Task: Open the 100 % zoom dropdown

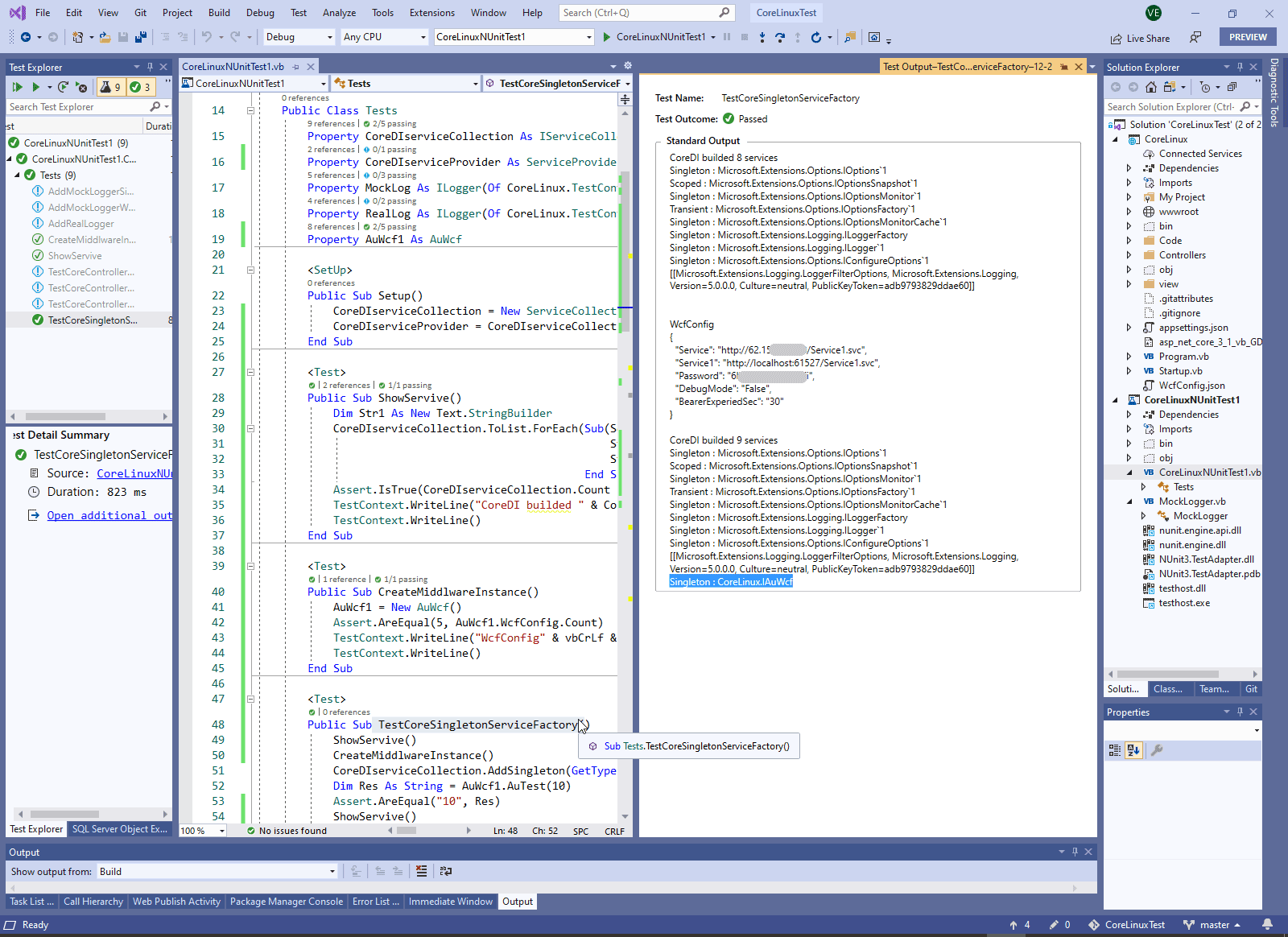Action: pos(203,831)
